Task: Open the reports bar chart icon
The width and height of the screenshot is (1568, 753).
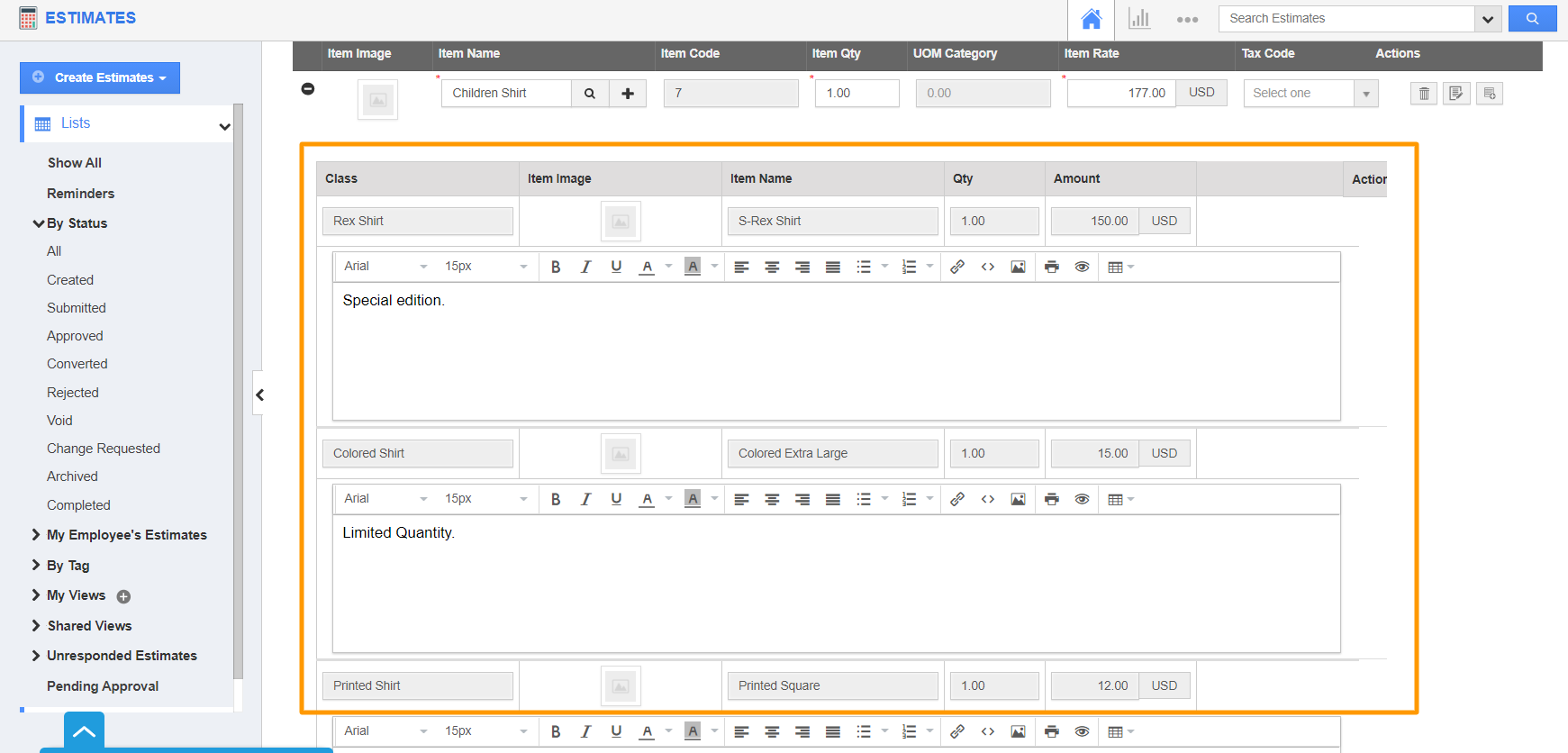Action: (x=1139, y=19)
